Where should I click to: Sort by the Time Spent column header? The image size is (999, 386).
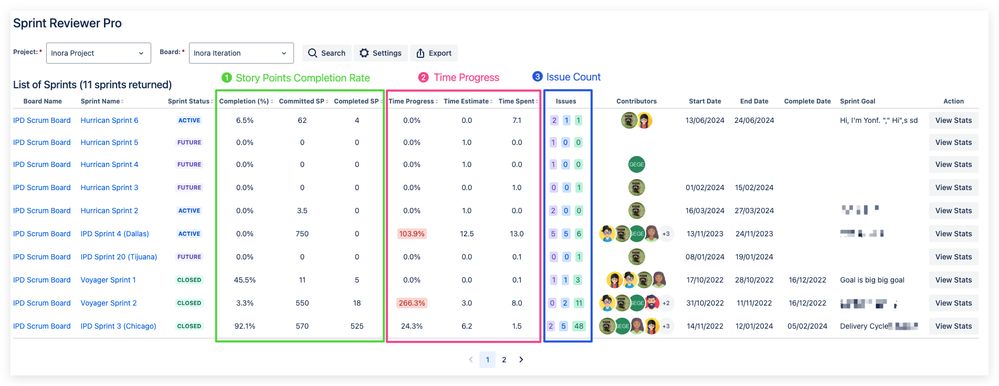click(517, 101)
